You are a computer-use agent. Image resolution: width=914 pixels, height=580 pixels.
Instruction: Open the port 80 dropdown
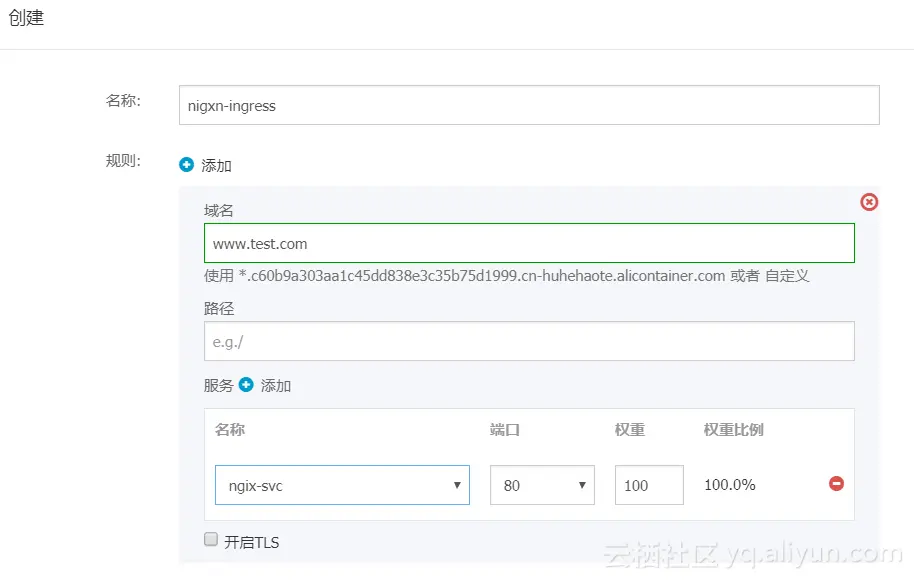pyautogui.click(x=542, y=485)
